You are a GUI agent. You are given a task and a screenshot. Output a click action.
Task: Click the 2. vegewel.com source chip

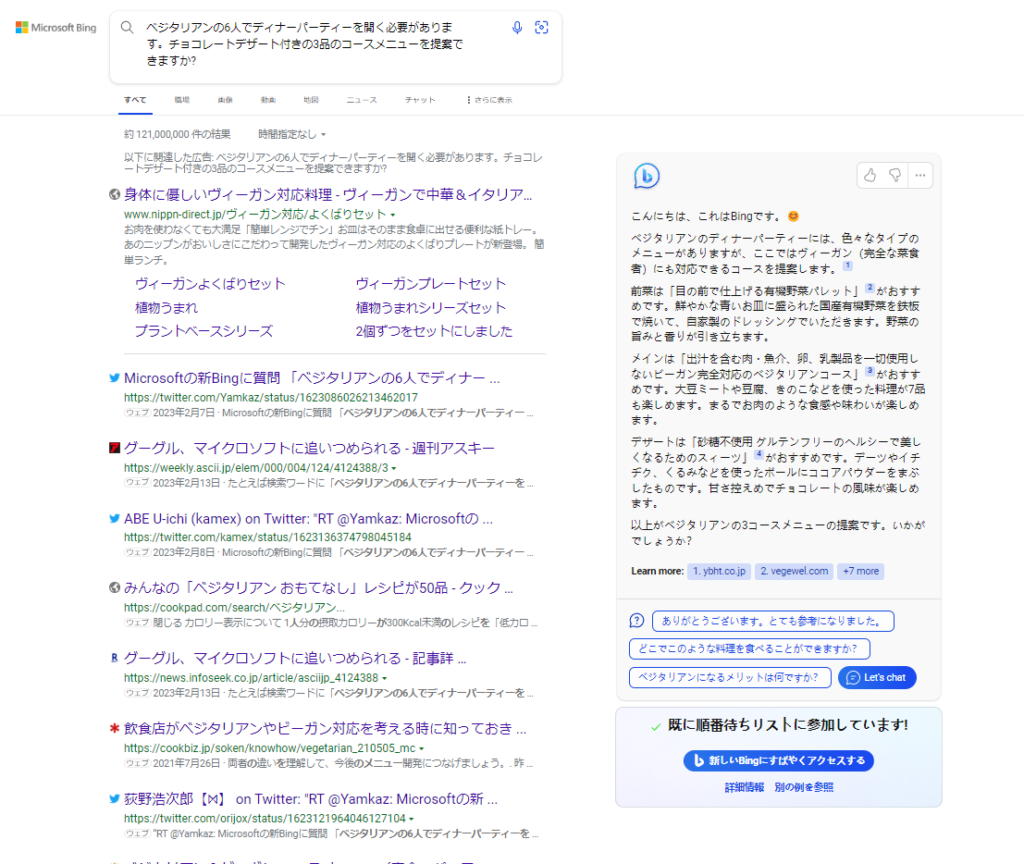click(794, 571)
